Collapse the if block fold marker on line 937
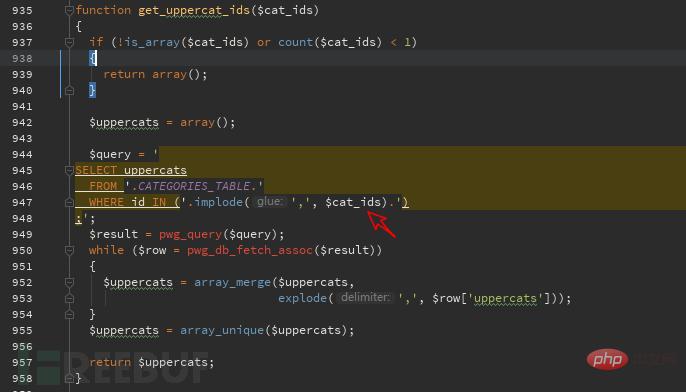The image size is (686, 392). pos(69,42)
